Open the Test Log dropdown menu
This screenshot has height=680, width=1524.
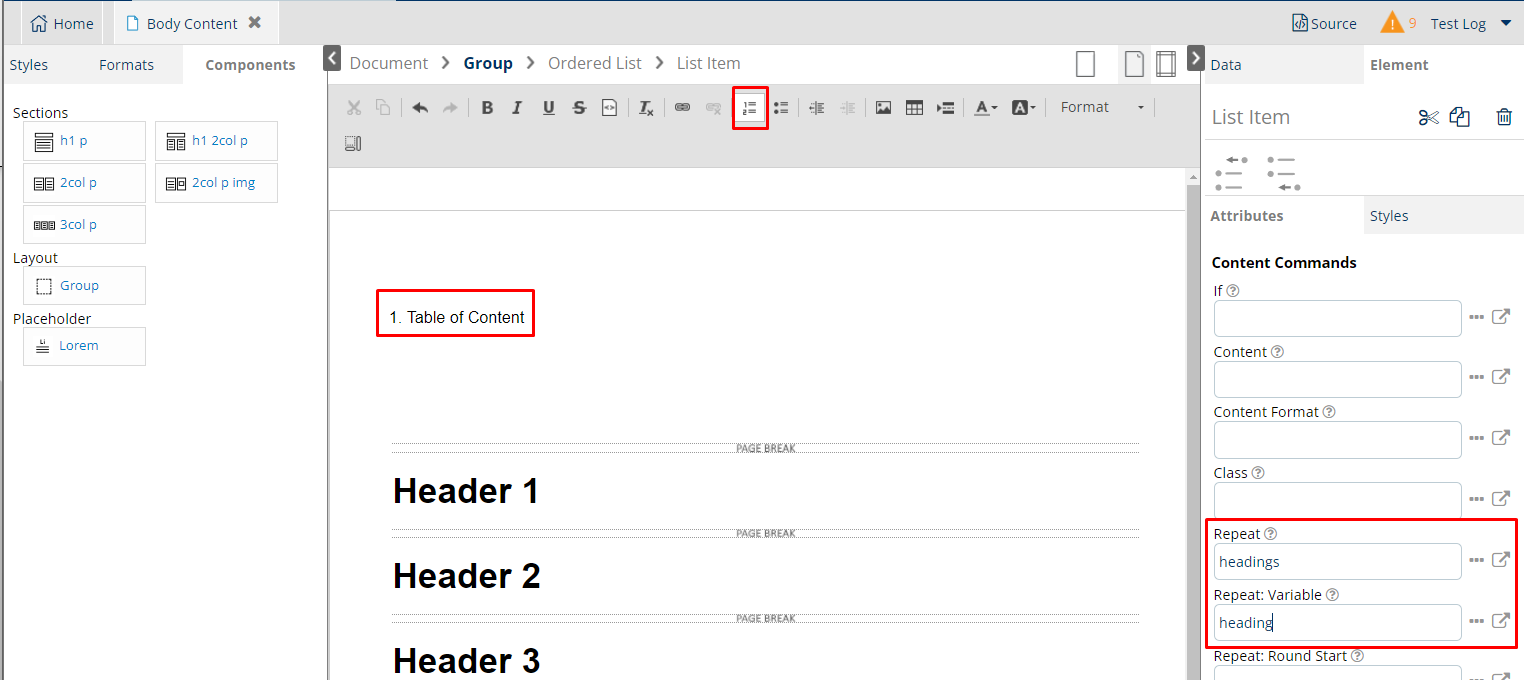[x=1506, y=23]
